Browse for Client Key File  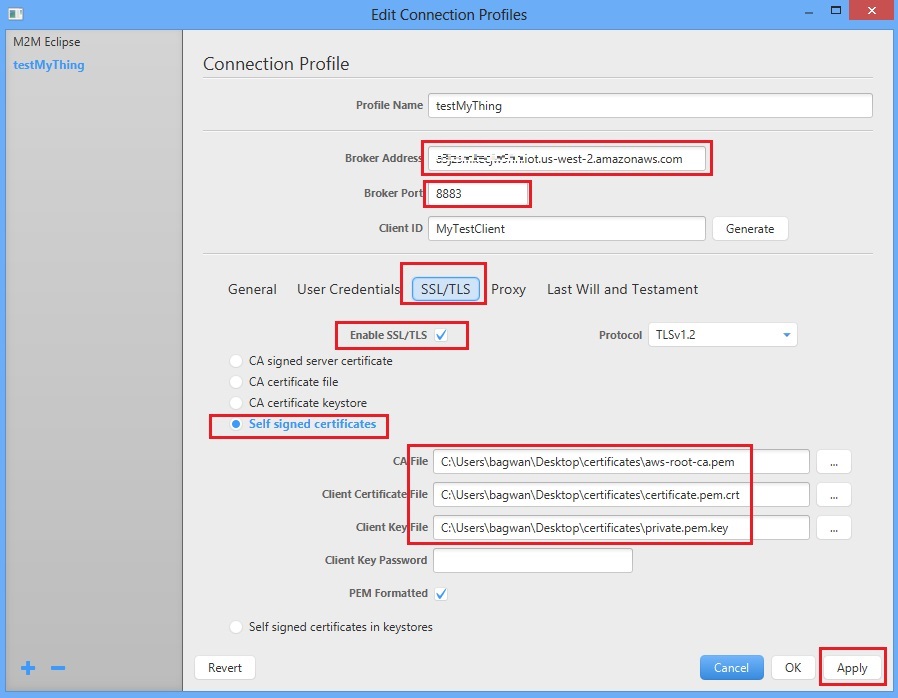833,527
